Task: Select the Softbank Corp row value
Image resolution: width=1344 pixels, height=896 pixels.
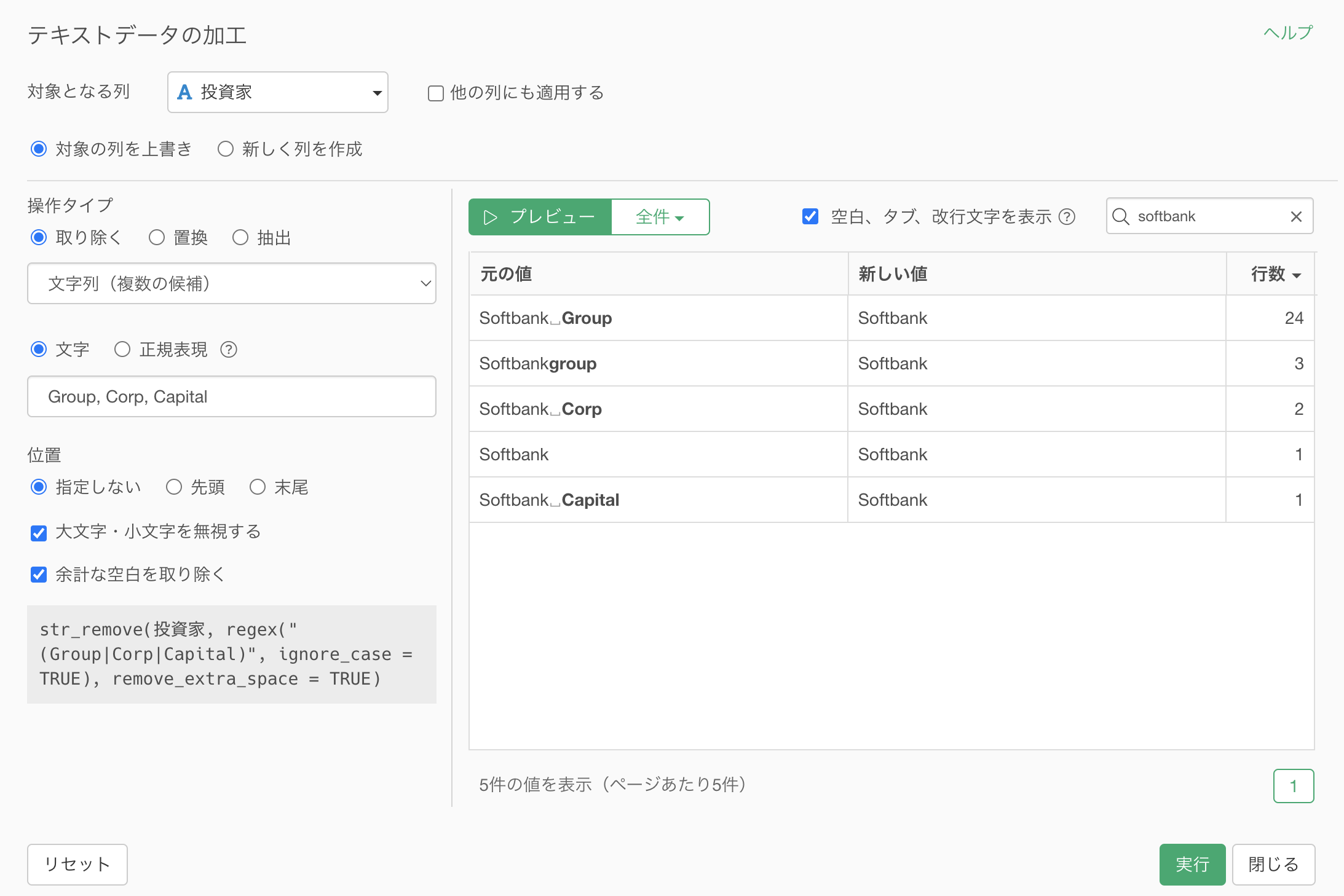Action: click(540, 409)
